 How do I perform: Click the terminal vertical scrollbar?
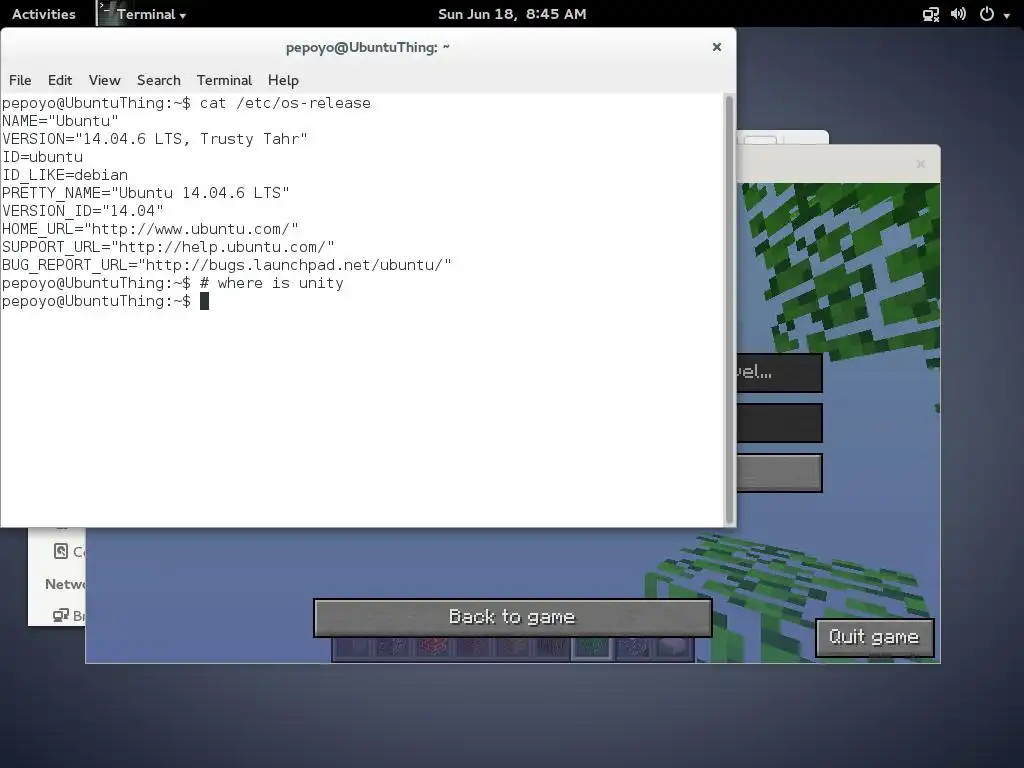729,309
